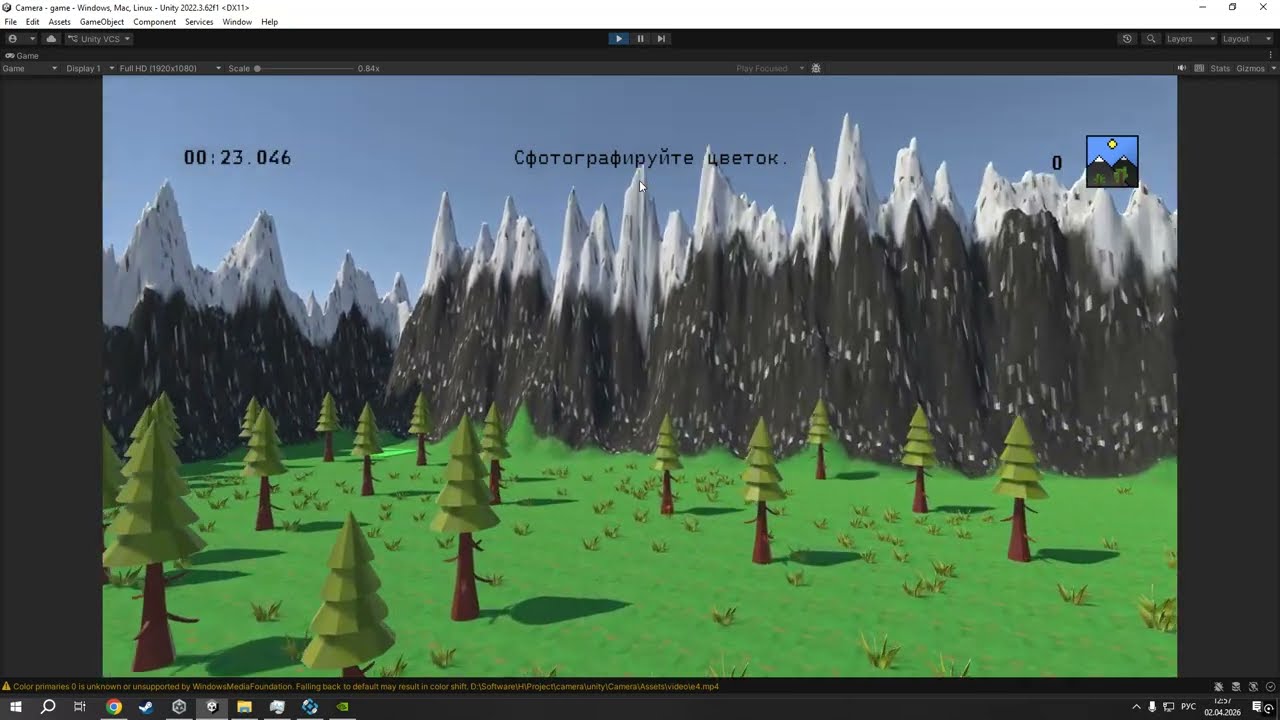Open the Window menu
The width and height of the screenshot is (1280, 720).
(237, 22)
